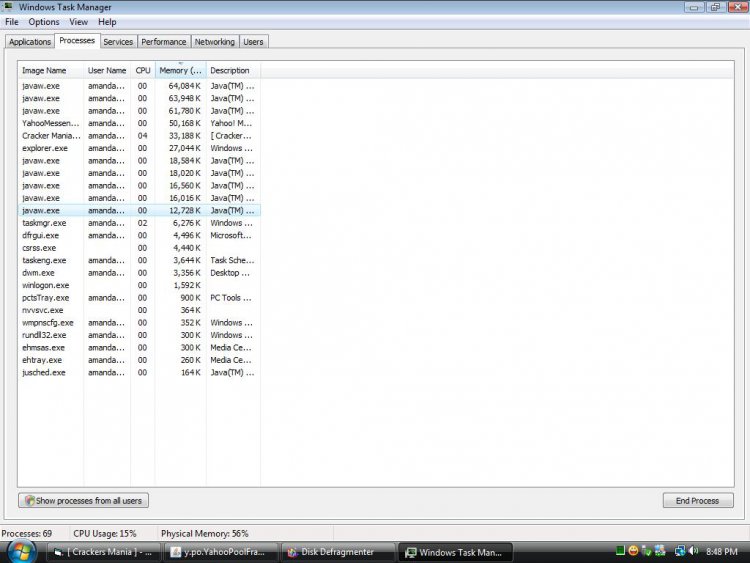Open the Help menu
The image size is (750, 563).
[x=107, y=22]
